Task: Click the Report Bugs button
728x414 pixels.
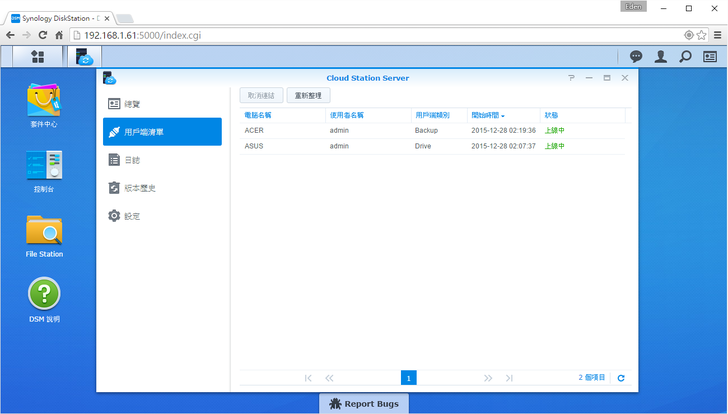Action: (x=364, y=404)
